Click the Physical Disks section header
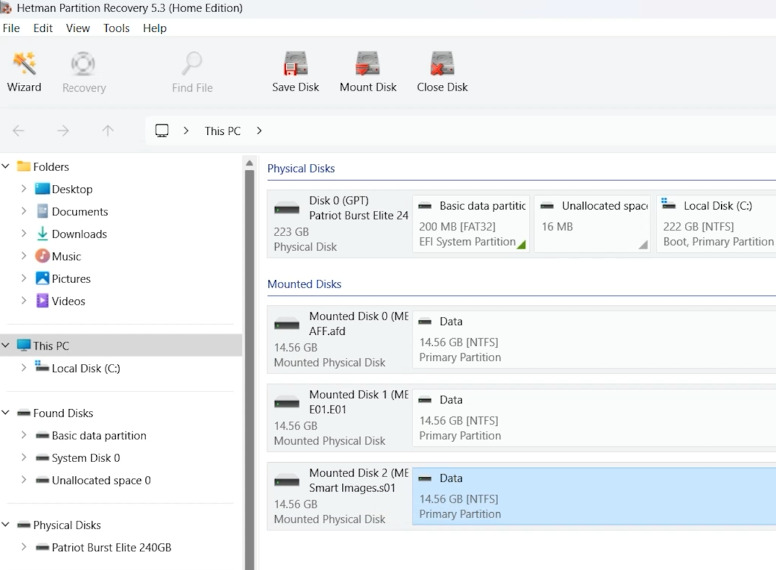This screenshot has width=776, height=570. (301, 168)
